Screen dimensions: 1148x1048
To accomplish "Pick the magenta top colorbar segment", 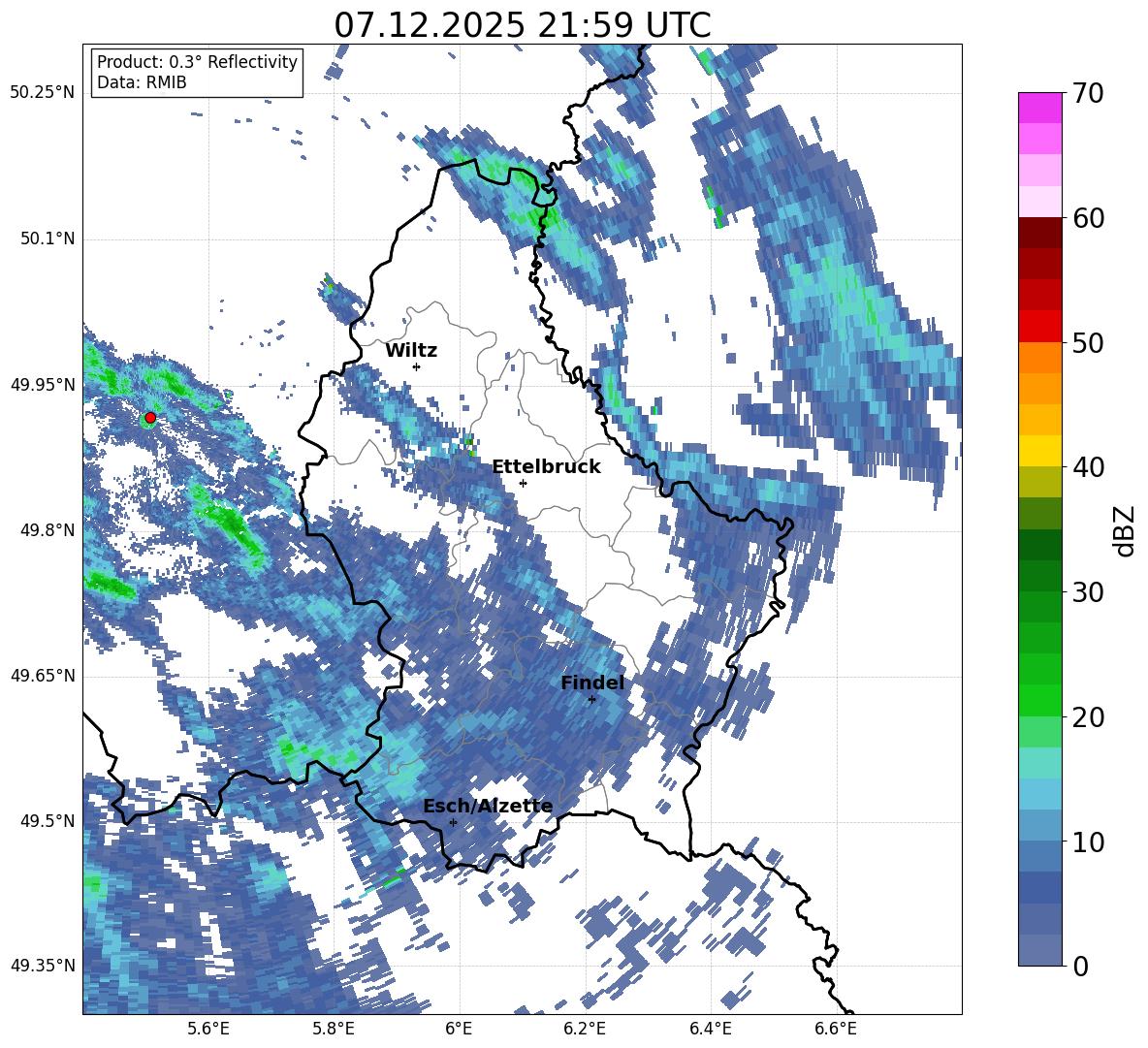I will [1039, 108].
